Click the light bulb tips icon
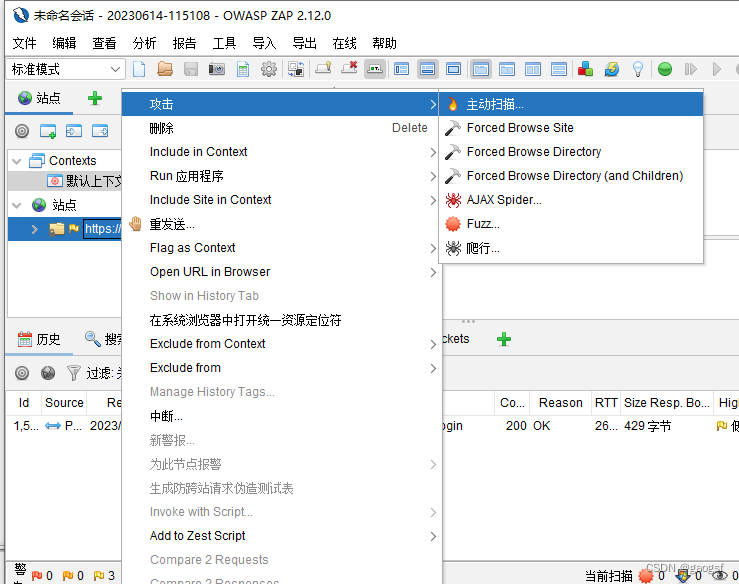This screenshot has width=739, height=584. [638, 69]
